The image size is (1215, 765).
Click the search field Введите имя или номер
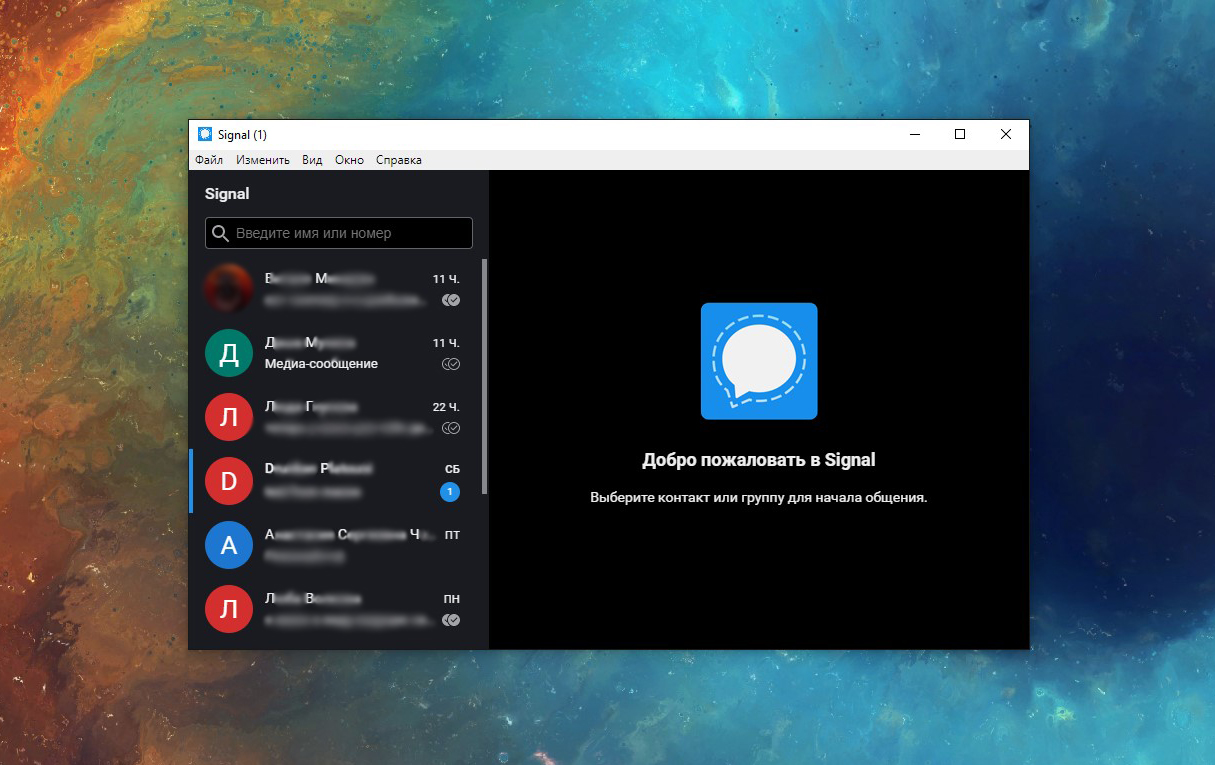[x=338, y=233]
